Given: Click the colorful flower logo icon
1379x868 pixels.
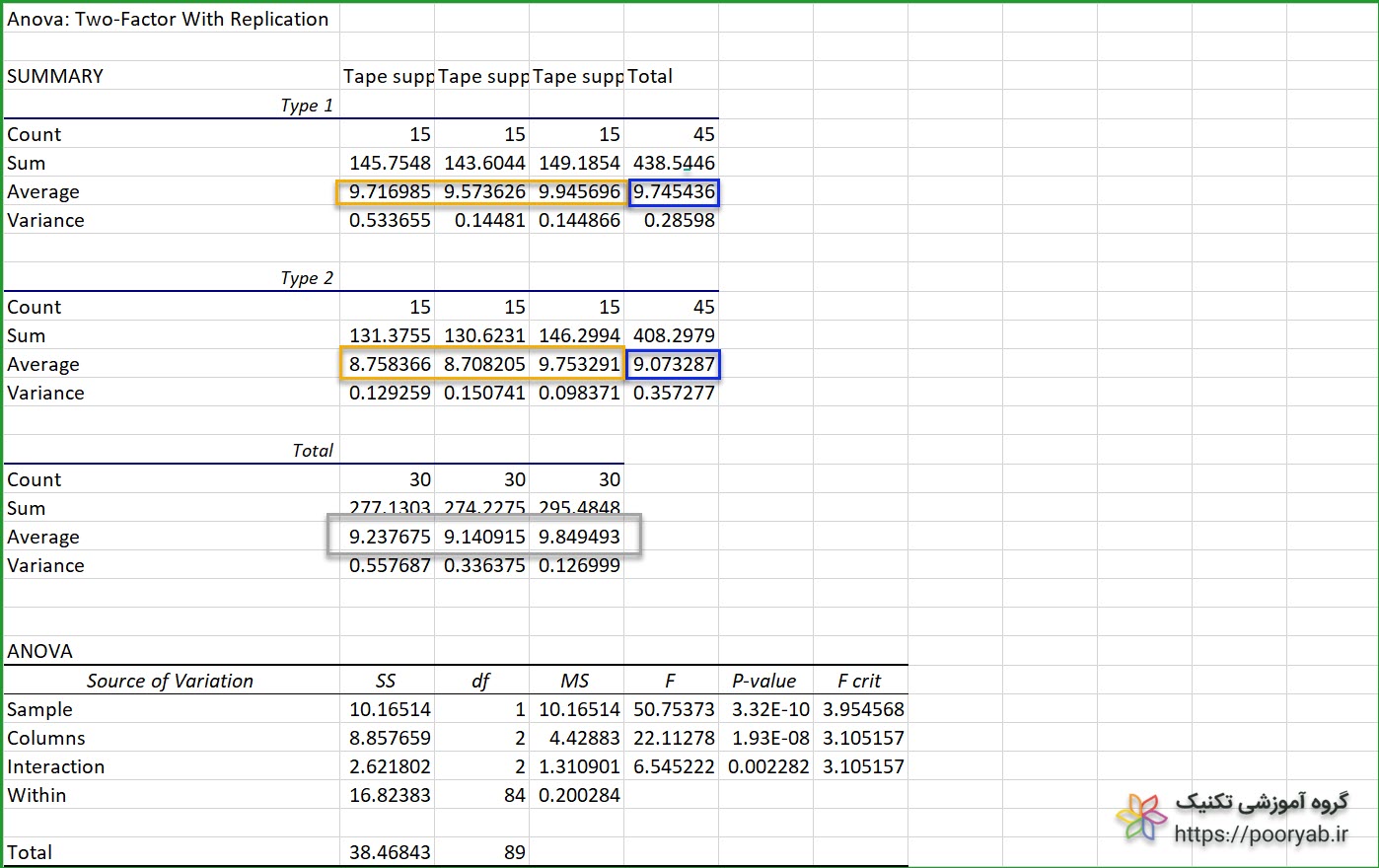Looking at the screenshot, I should (1141, 818).
